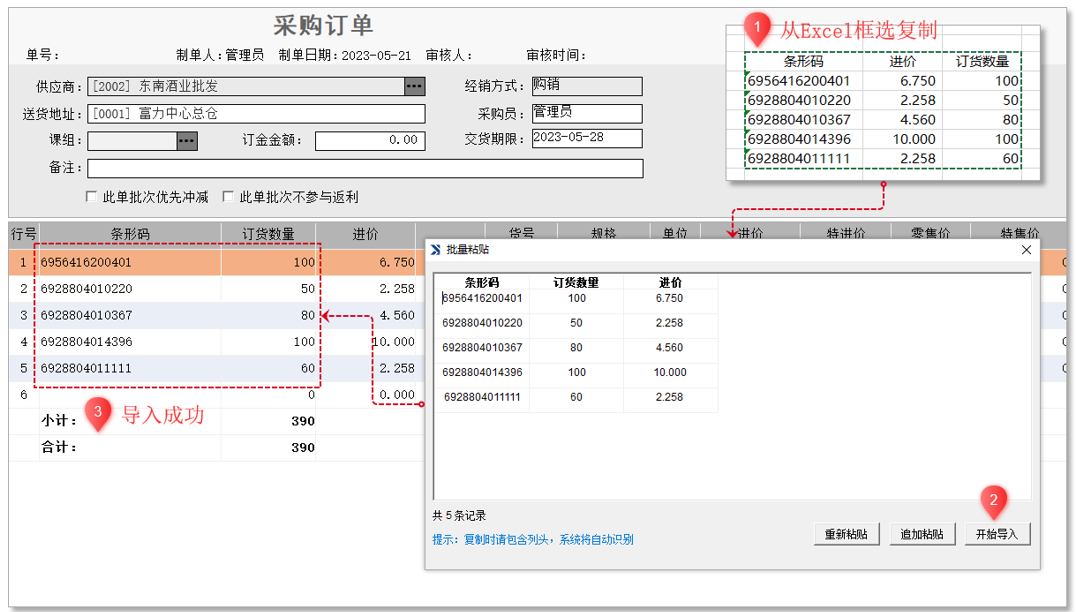Click the 特进价 column header

(x=845, y=233)
